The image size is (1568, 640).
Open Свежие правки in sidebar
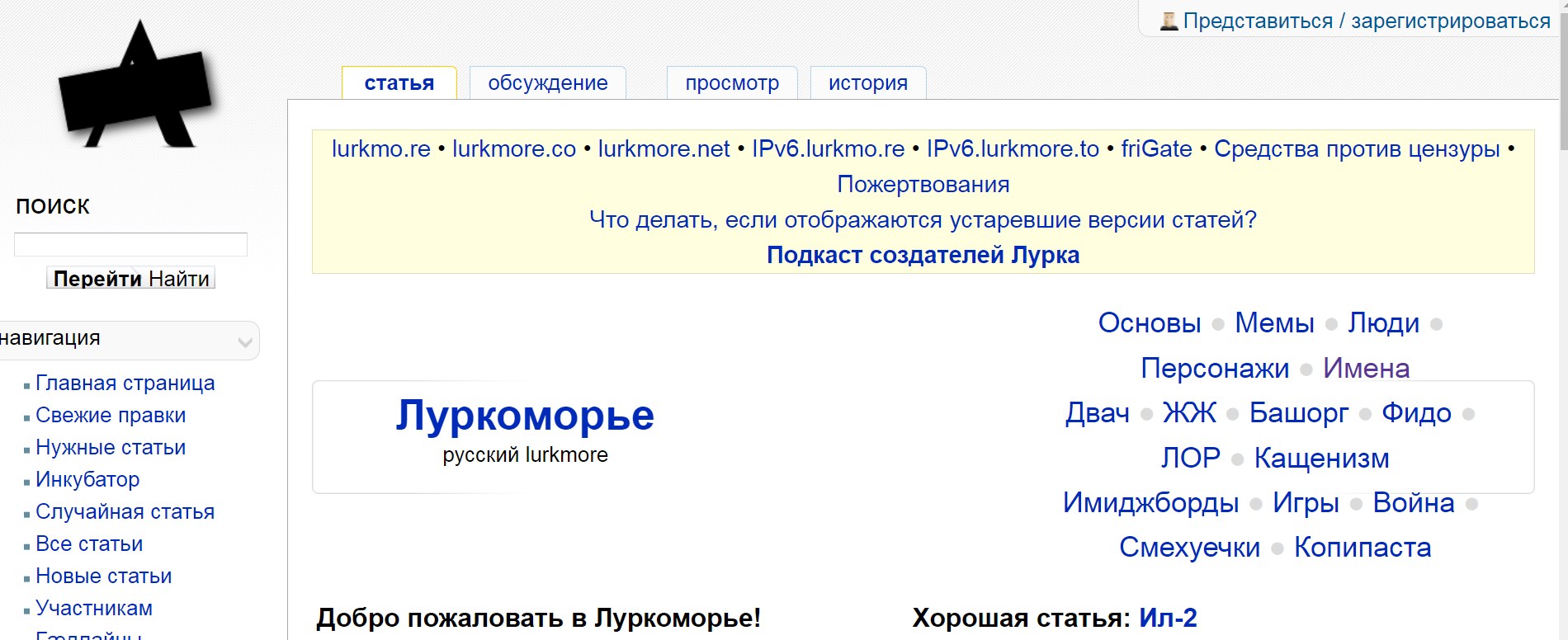(x=111, y=416)
